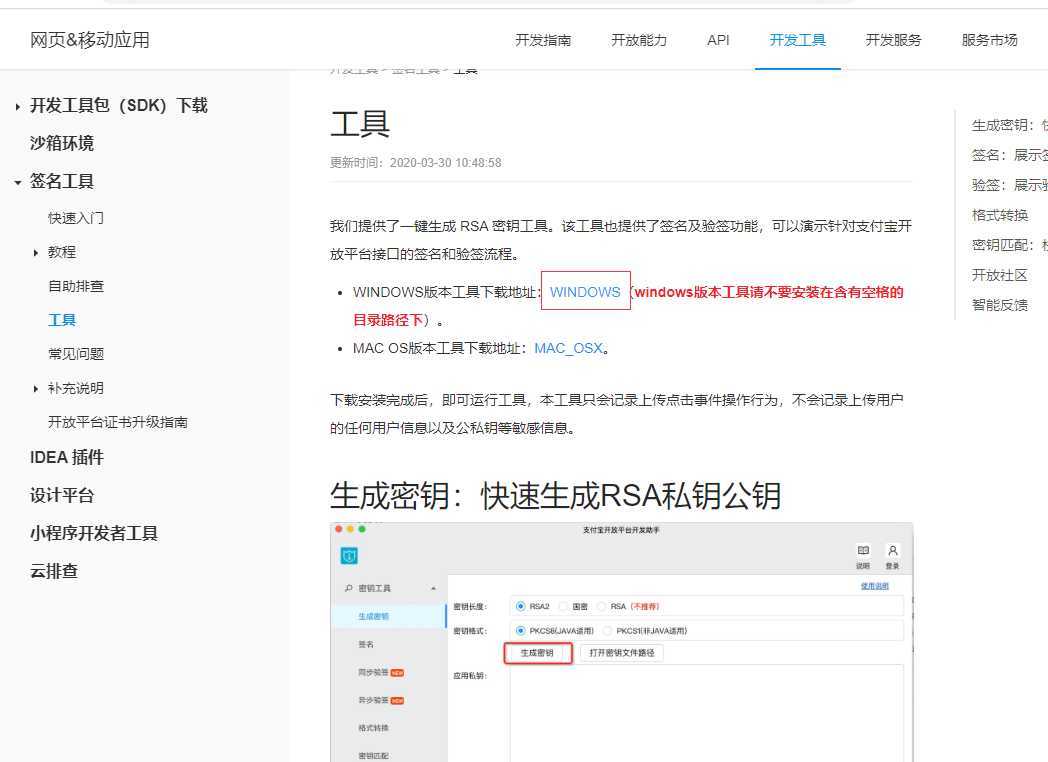Select the 国密 radio button

coord(563,606)
